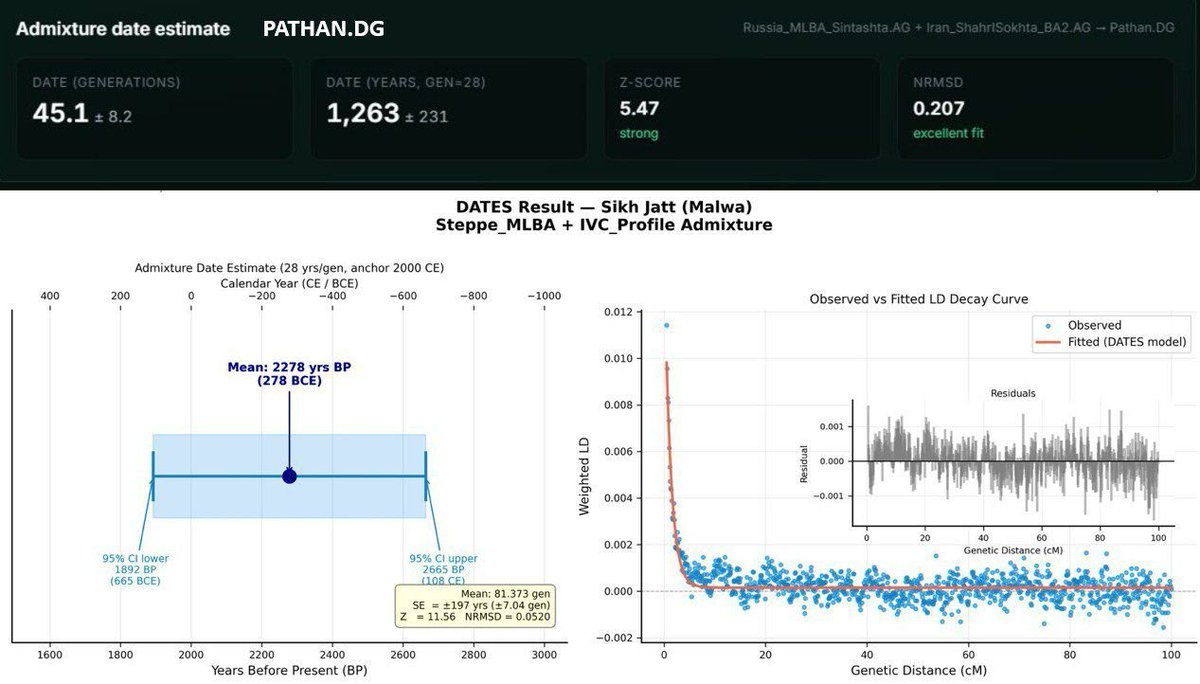1200x684 pixels.
Task: Click the '95% CI lower 1892 BP' label
Action: point(136,569)
